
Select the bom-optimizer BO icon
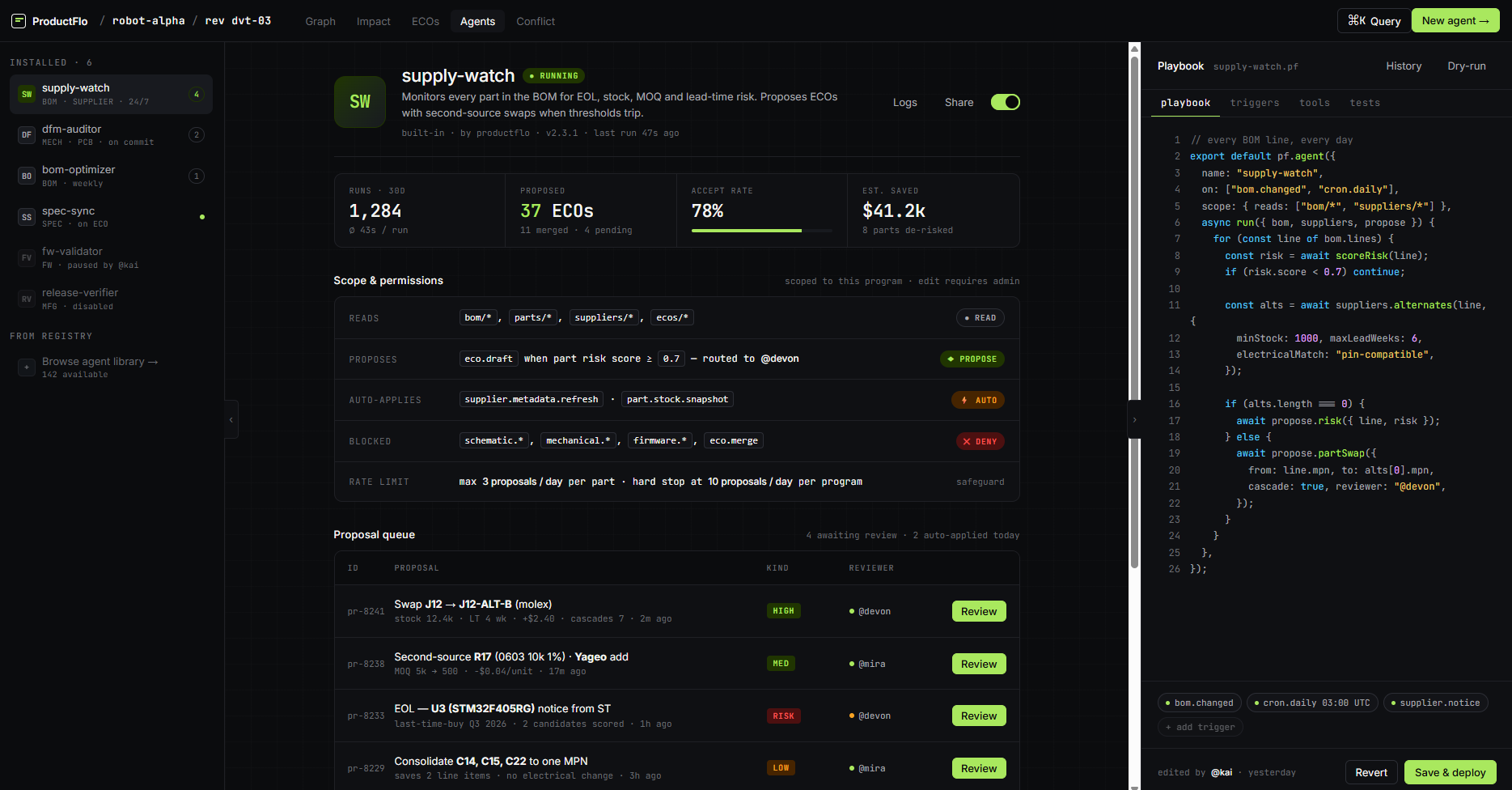[x=27, y=176]
